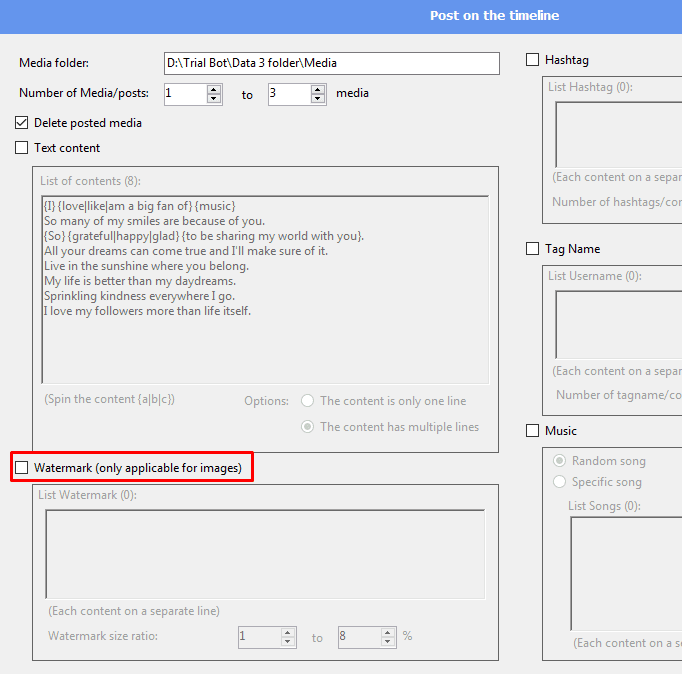Viewport: 682px width, 674px height.
Task: Enable the Watermark checkbox
Action: pyautogui.click(x=22, y=467)
